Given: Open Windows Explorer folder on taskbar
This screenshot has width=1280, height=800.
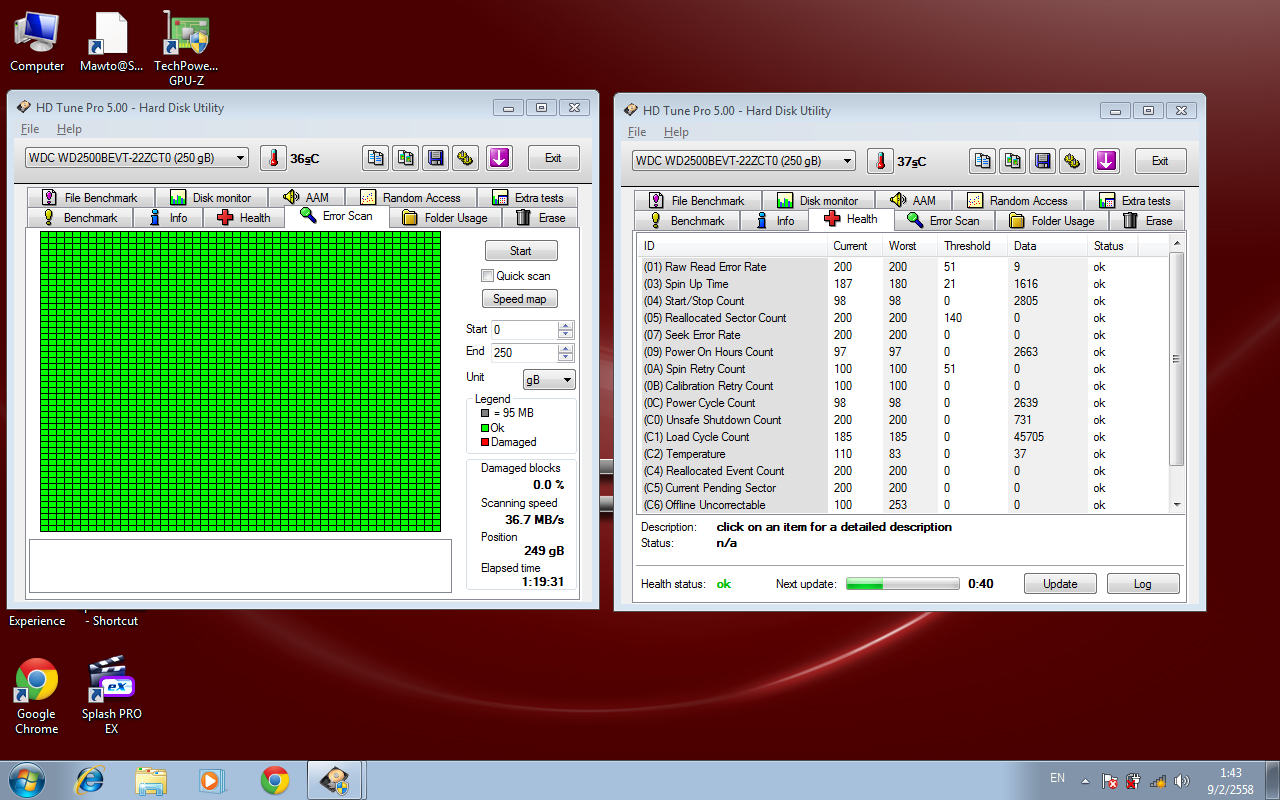Looking at the screenshot, I should click(151, 779).
